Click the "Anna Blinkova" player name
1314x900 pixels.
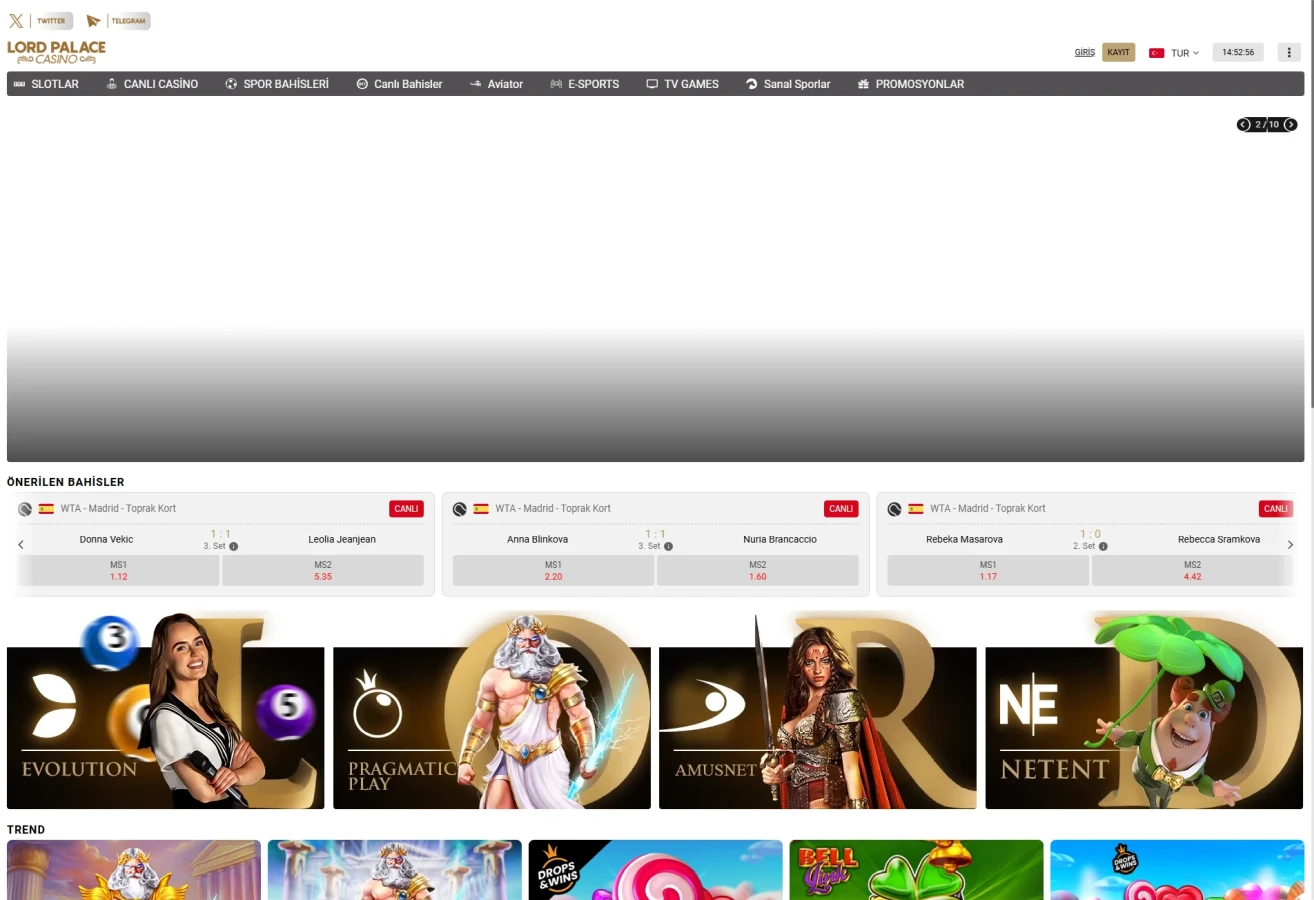[x=538, y=540]
